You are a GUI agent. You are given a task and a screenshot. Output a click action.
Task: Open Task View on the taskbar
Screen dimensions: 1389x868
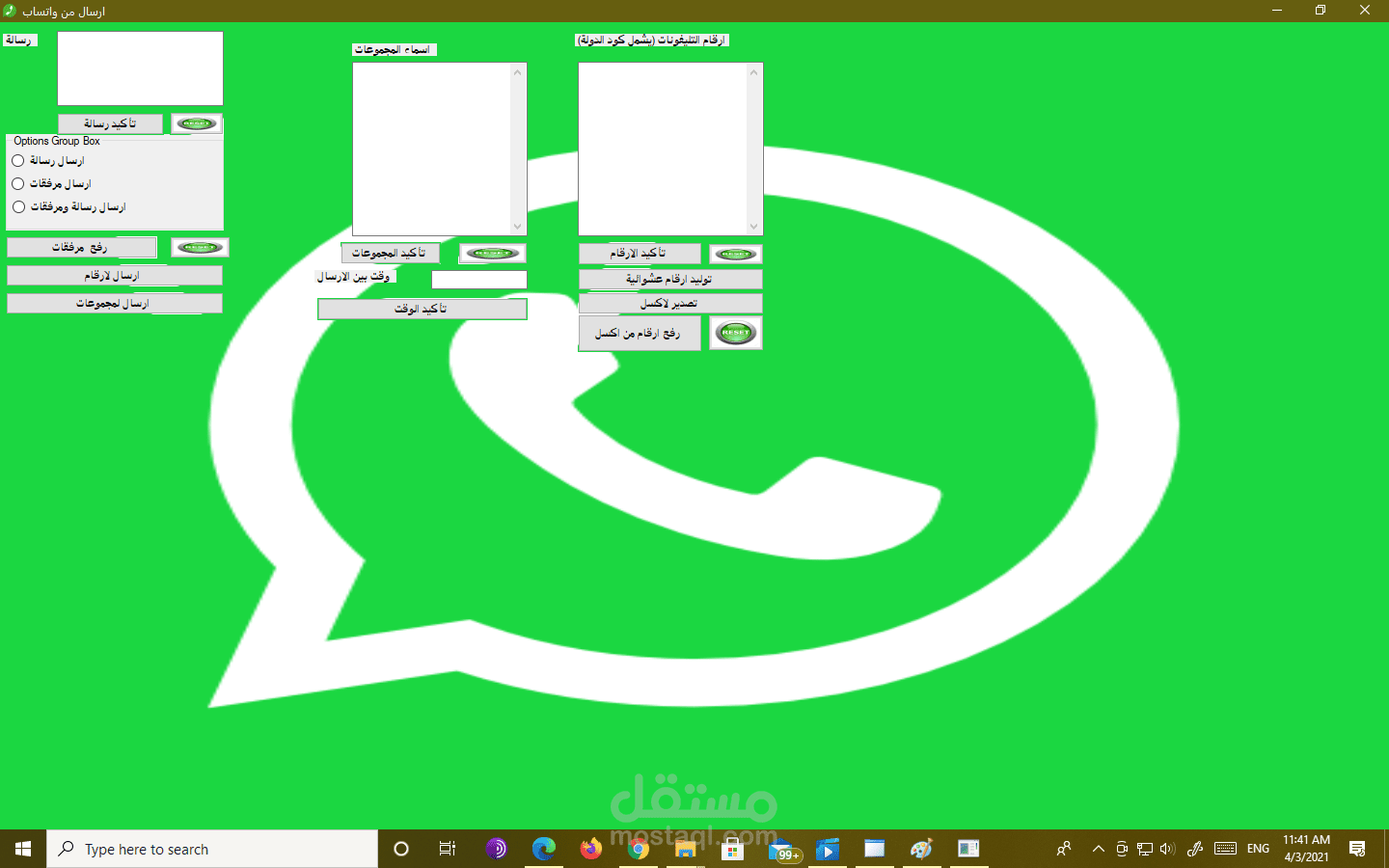tap(448, 849)
